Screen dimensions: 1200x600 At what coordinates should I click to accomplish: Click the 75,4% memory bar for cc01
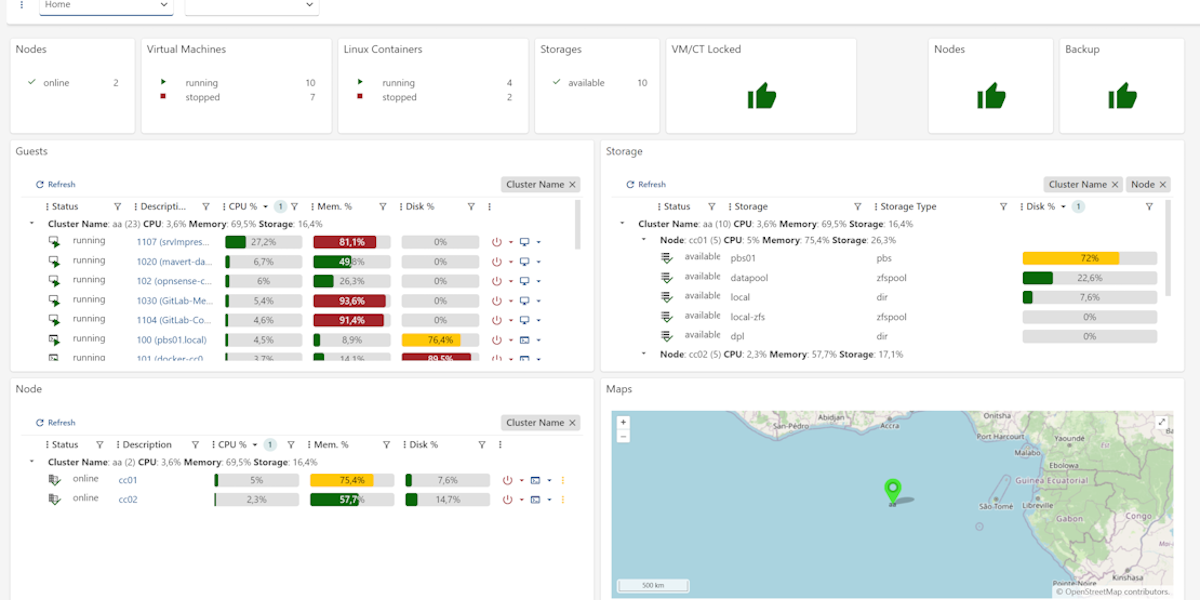(352, 481)
